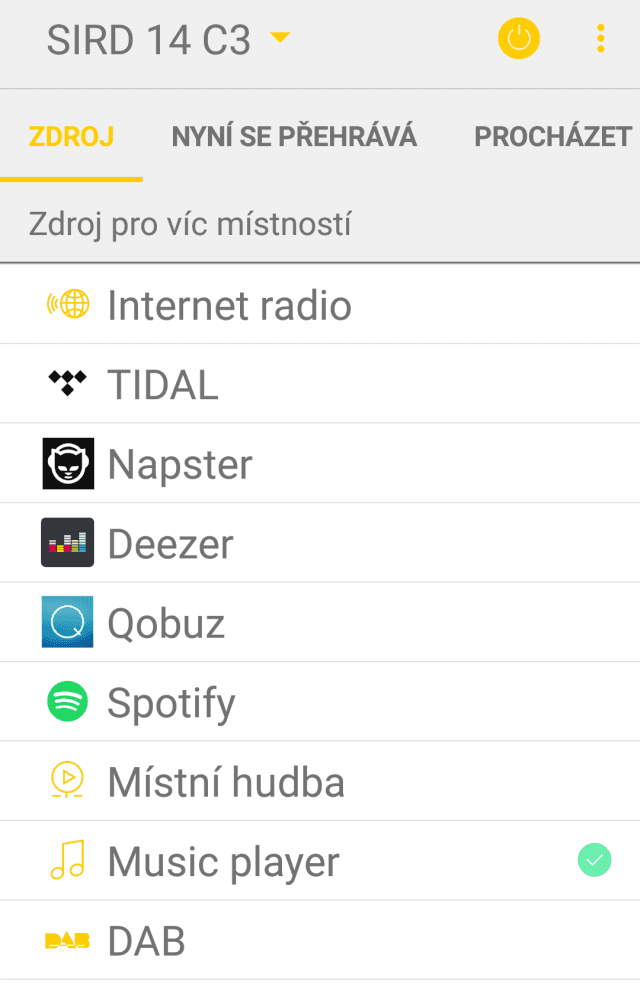Tap the Zdroj pro víc místností header

coord(190,224)
